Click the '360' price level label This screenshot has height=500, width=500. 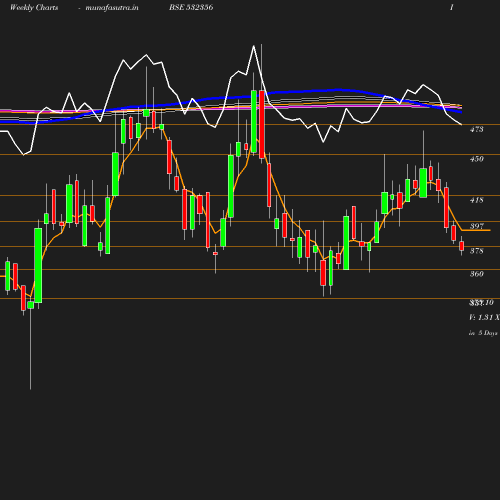pos(476,274)
